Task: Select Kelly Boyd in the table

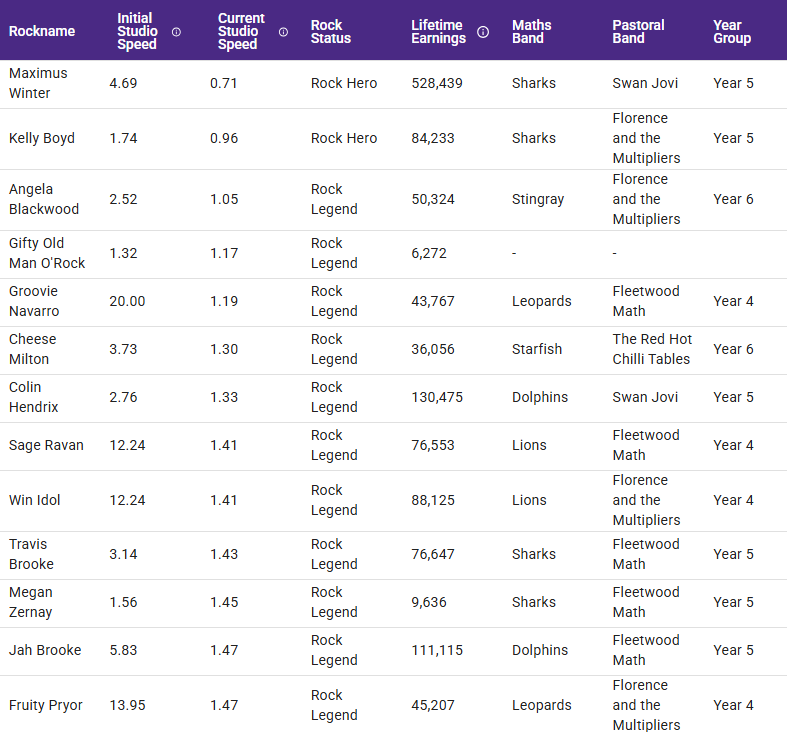Action: tap(42, 138)
